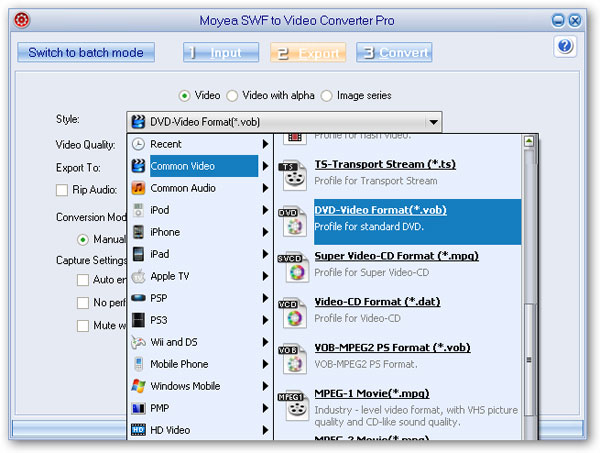Open the Style dropdown arrow
The width and height of the screenshot is (600, 453).
tap(433, 122)
